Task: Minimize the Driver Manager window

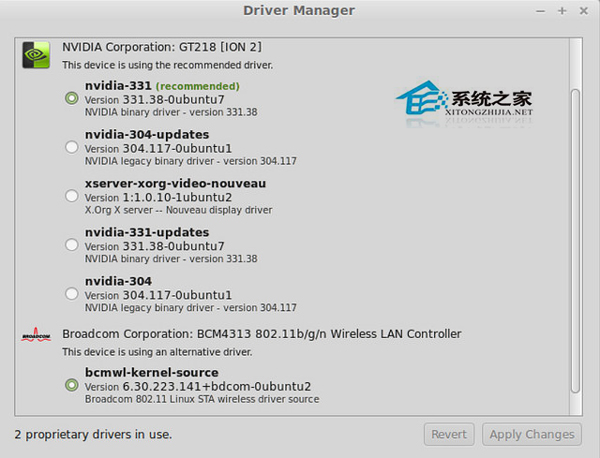Action: 540,11
